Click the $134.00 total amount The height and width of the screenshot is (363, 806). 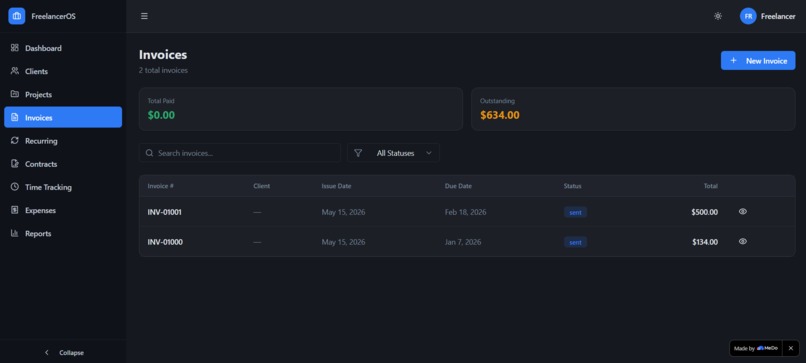click(705, 242)
